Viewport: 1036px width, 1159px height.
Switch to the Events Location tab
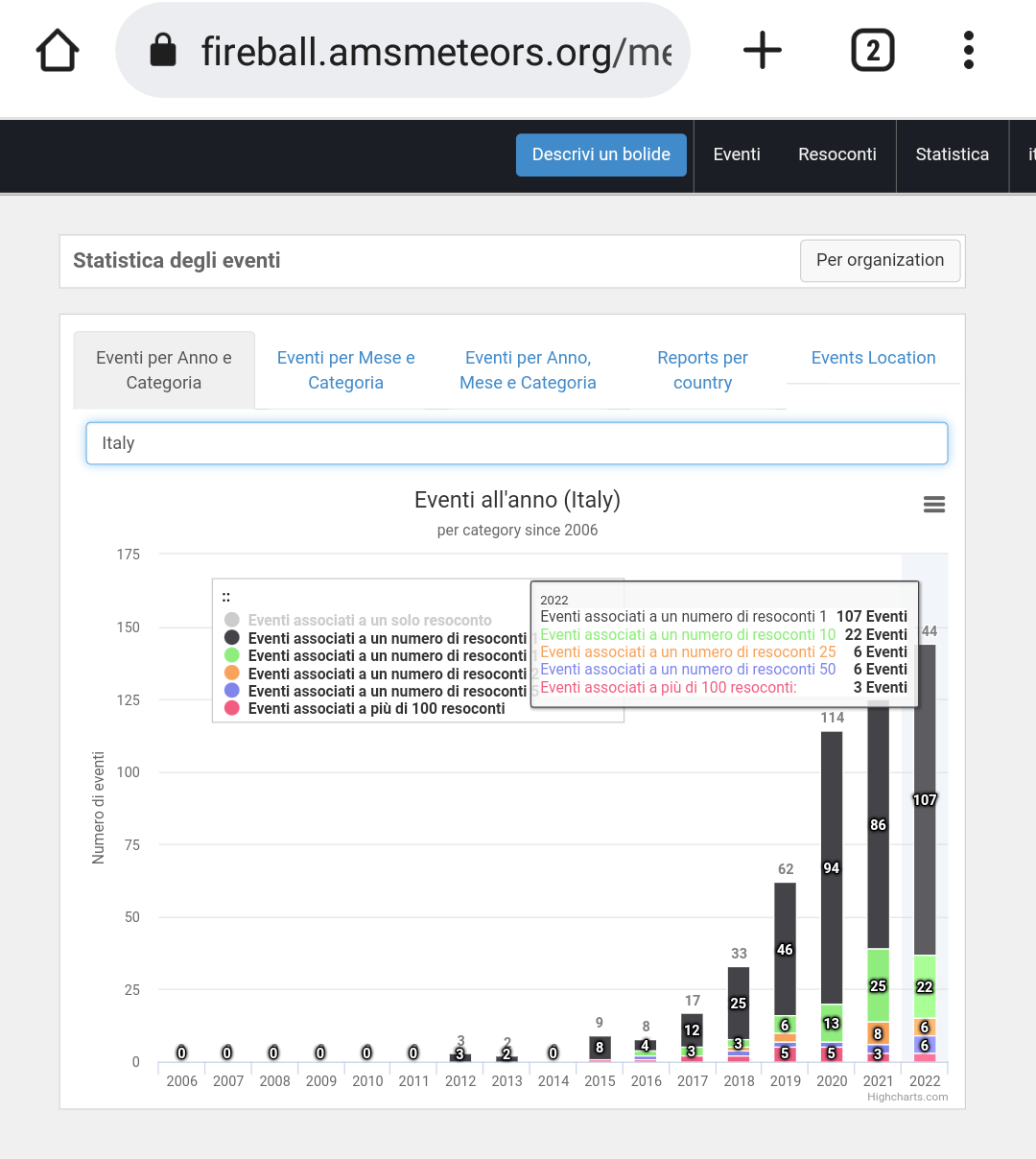873,358
